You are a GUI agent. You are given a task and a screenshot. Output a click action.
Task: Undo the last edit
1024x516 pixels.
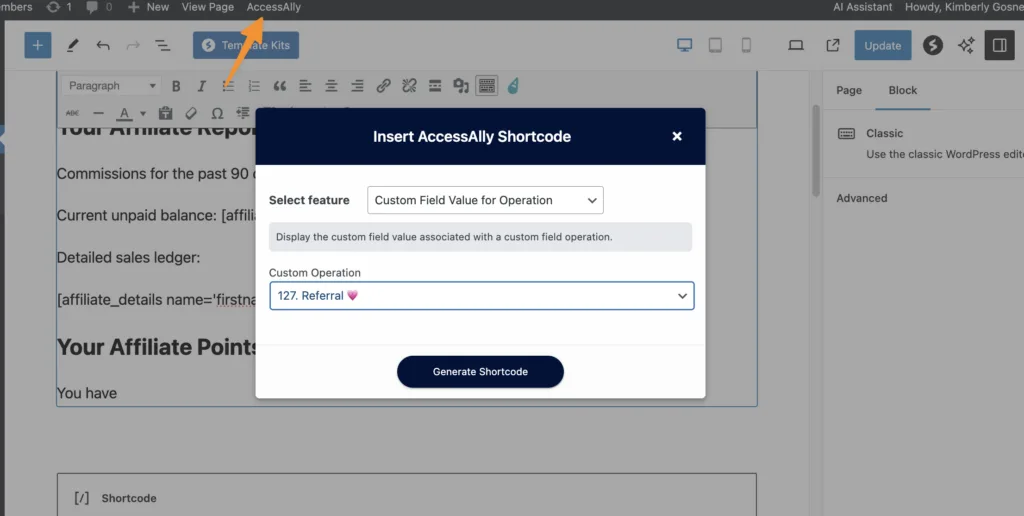tap(103, 45)
